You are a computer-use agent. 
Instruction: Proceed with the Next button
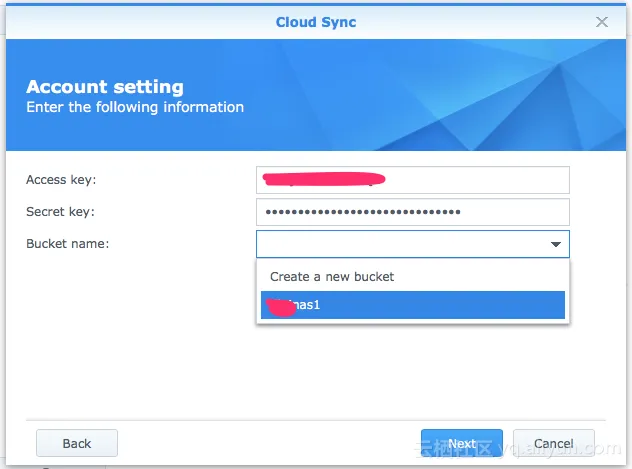pyautogui.click(x=462, y=443)
